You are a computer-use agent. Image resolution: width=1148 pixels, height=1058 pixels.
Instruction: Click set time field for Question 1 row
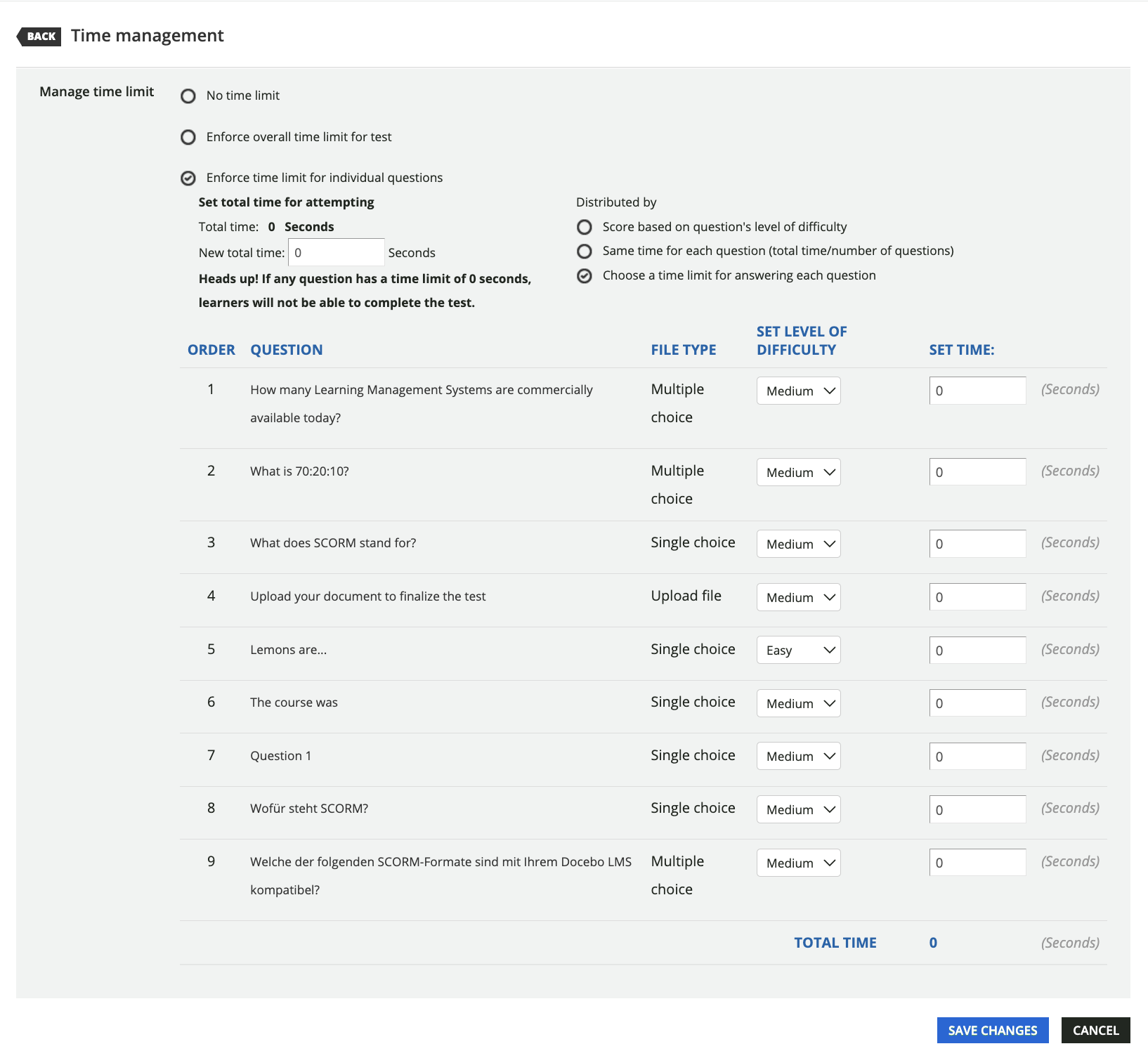[978, 756]
